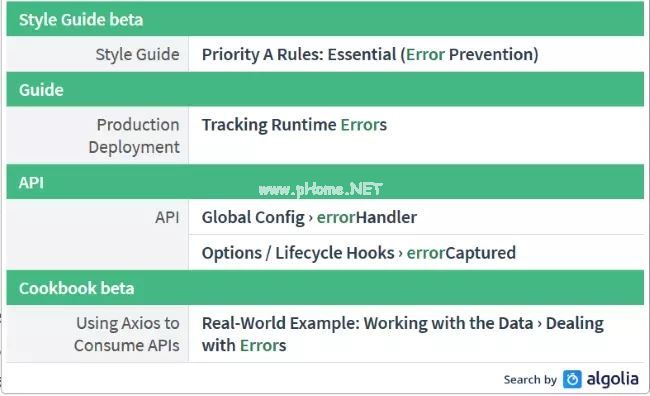The width and height of the screenshot is (650, 396).
Task: Click highlighted 'error' in errorHandler
Action: 336,217
